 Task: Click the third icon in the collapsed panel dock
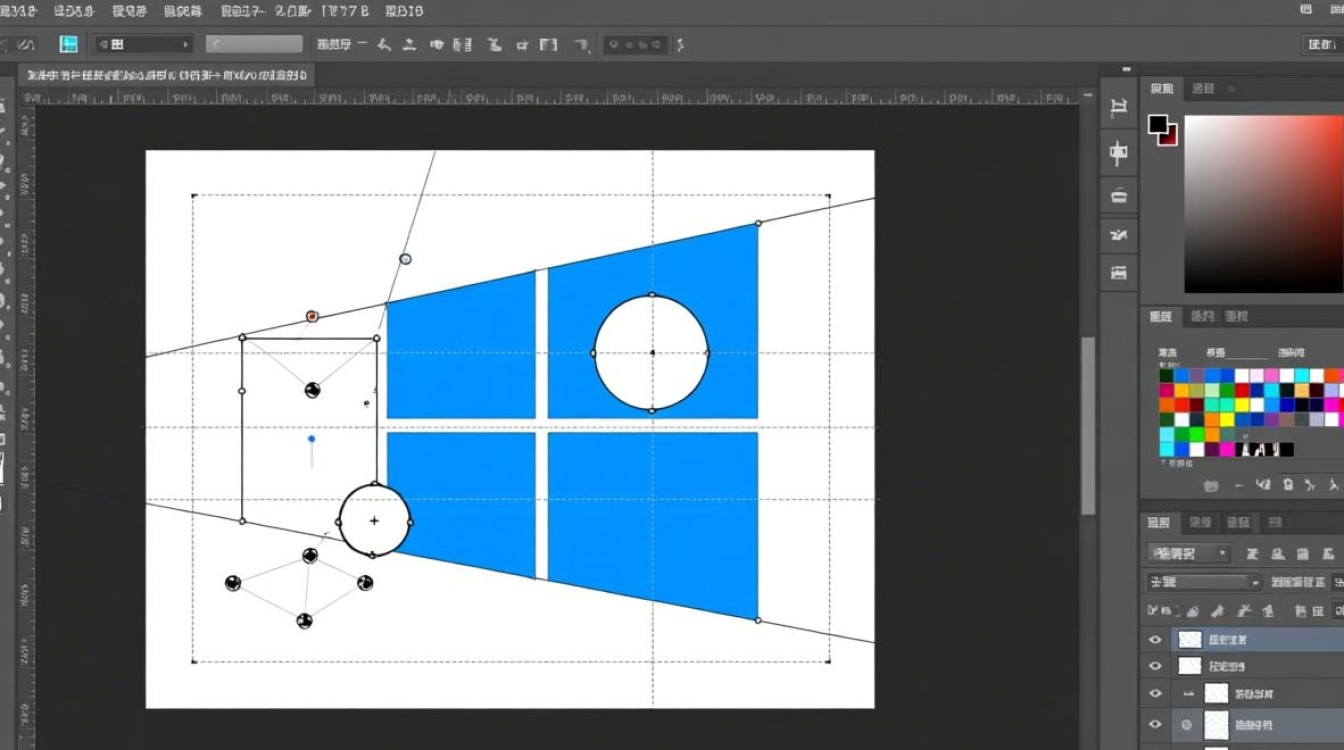coord(1119,195)
